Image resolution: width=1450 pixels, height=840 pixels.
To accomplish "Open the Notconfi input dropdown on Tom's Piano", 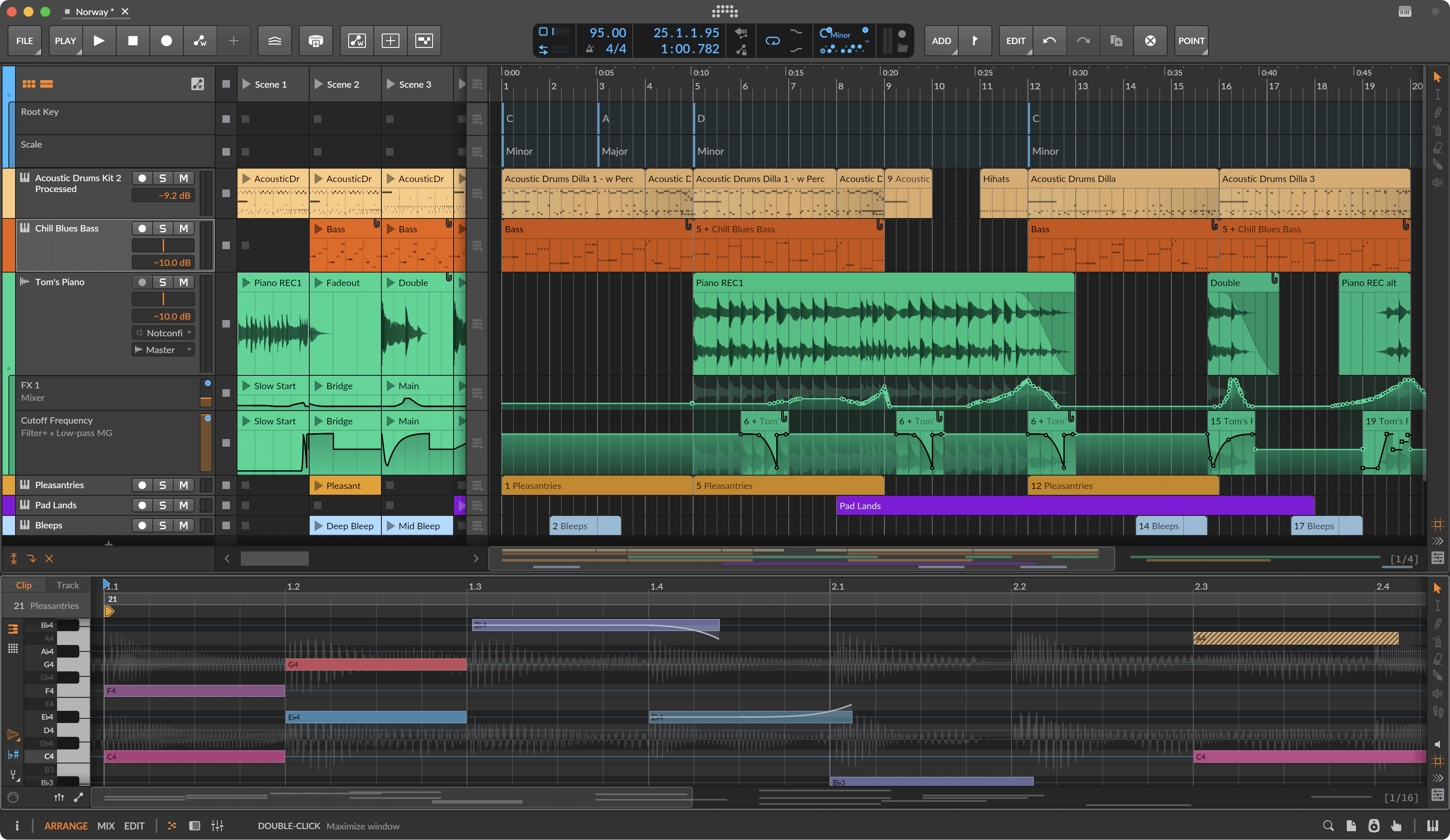I will click(x=163, y=332).
